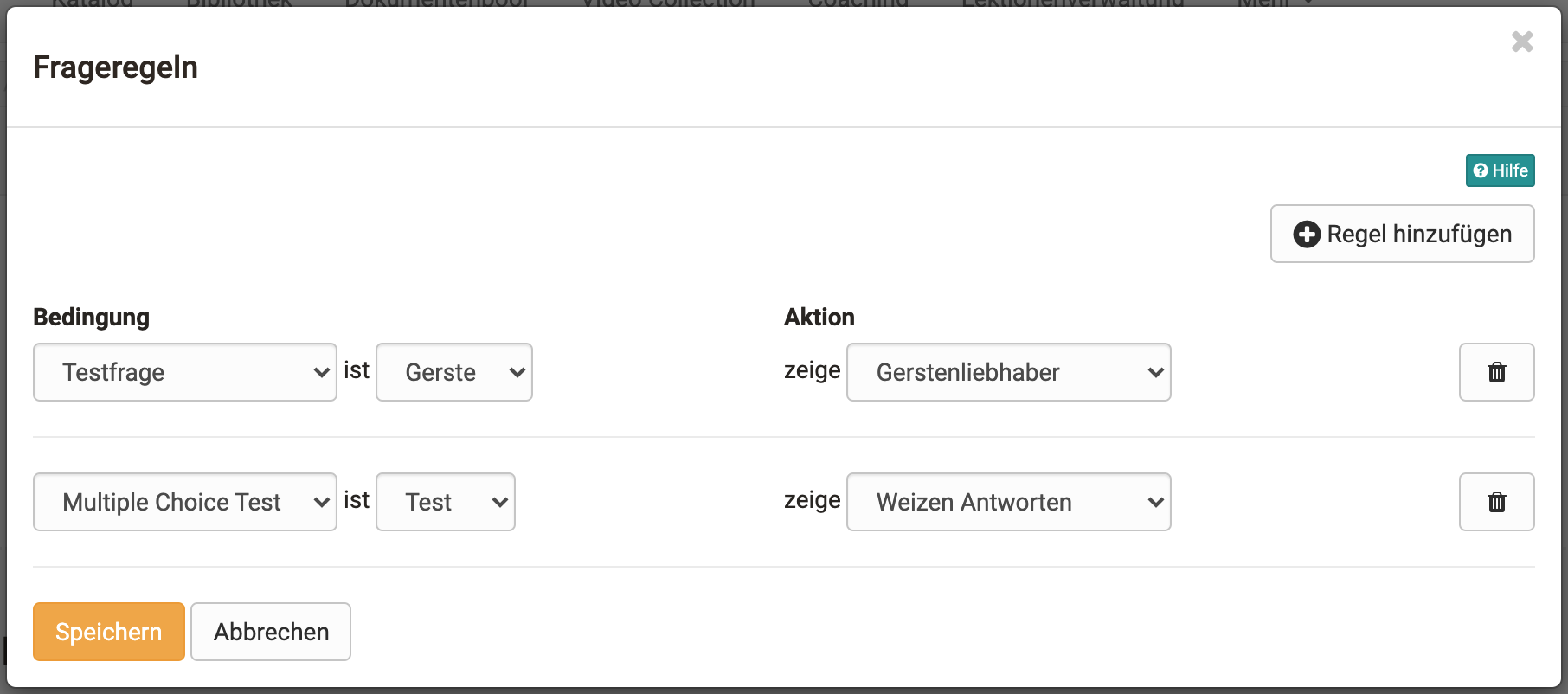
Task: Open the Gerstenliebhaber action dropdown
Action: click(x=1008, y=372)
